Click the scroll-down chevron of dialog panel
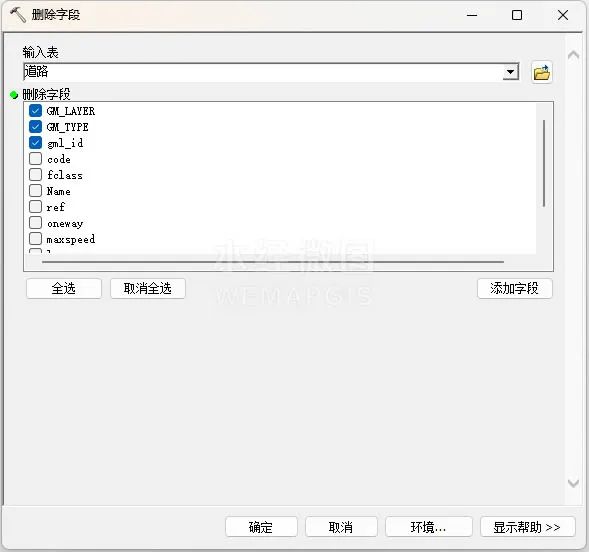Screen dimensions: 589x552 tap(573, 483)
